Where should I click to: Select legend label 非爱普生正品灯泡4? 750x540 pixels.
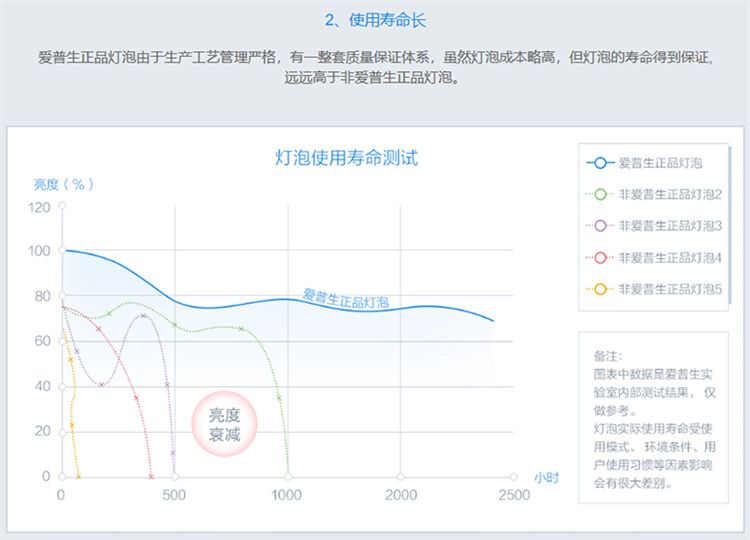[670, 258]
